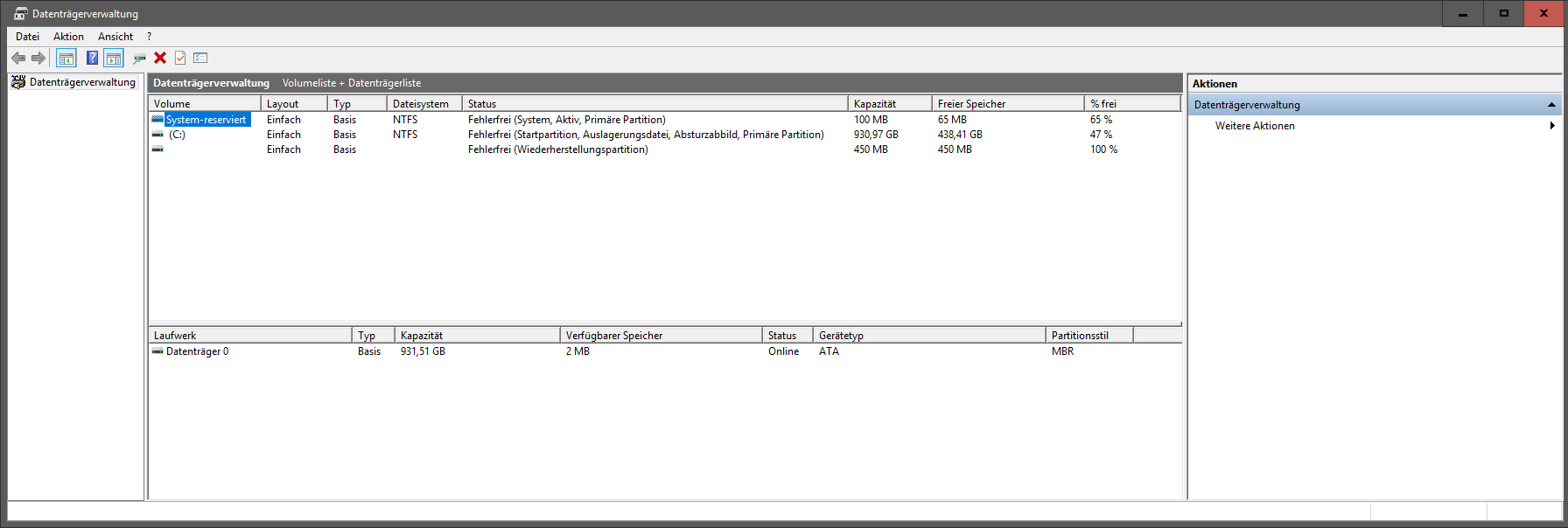
Task: Click the Aktionen pane title
Action: coord(1214,84)
